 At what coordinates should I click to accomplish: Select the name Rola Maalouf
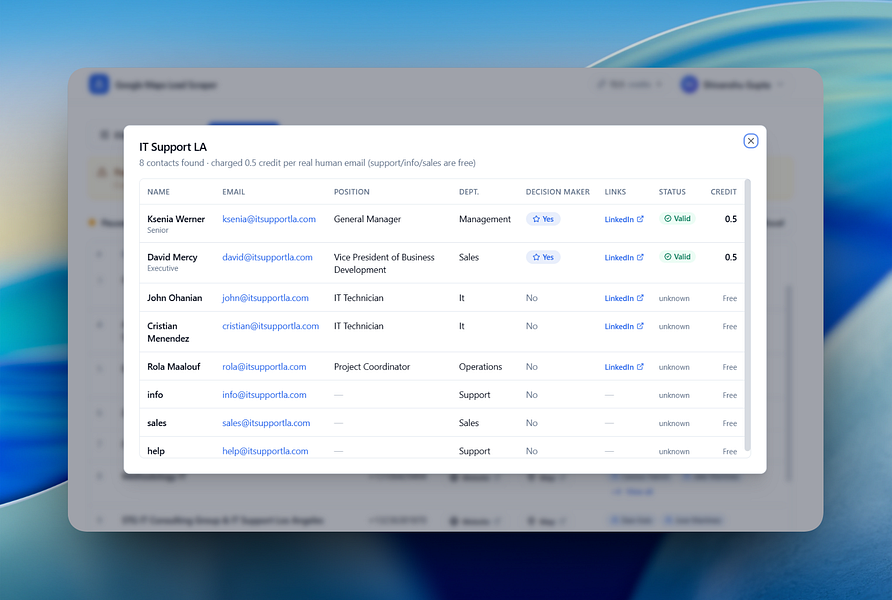[x=174, y=367]
